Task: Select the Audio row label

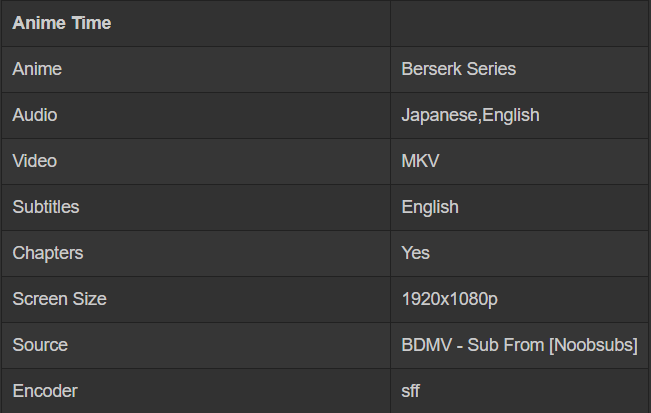Action: (35, 115)
